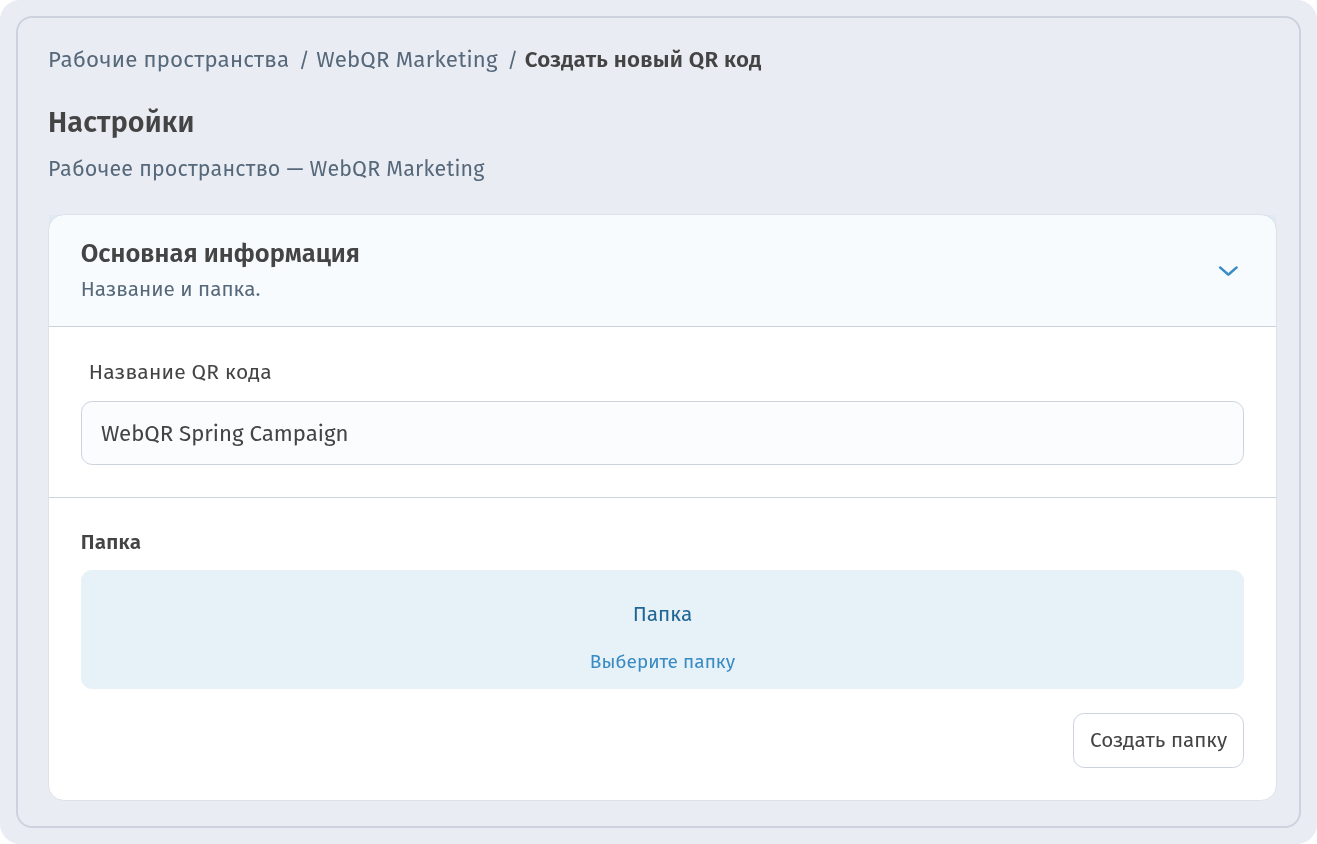Collapse the Основная информация section chevron
Screen dimensions: 1317x844
(x=1228, y=271)
